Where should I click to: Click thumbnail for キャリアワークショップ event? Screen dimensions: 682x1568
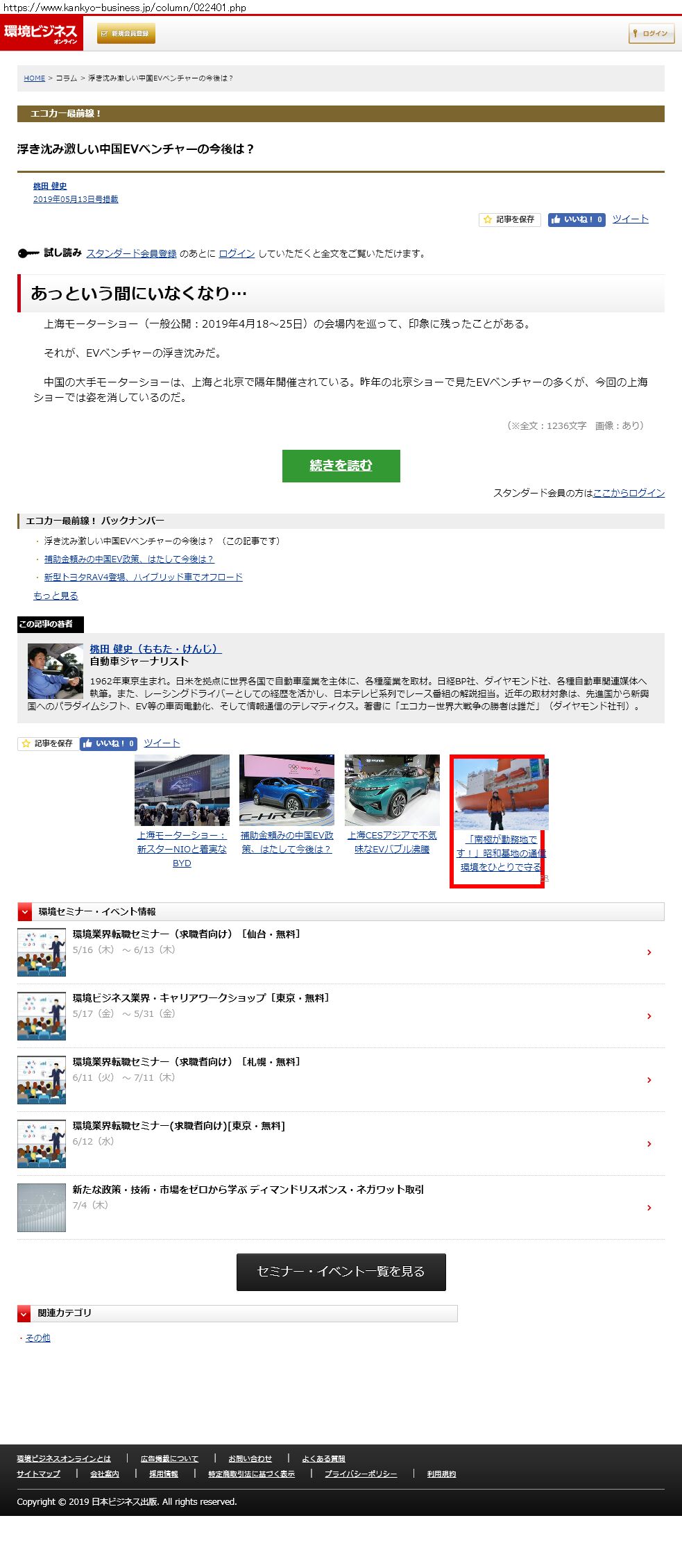[42, 1016]
